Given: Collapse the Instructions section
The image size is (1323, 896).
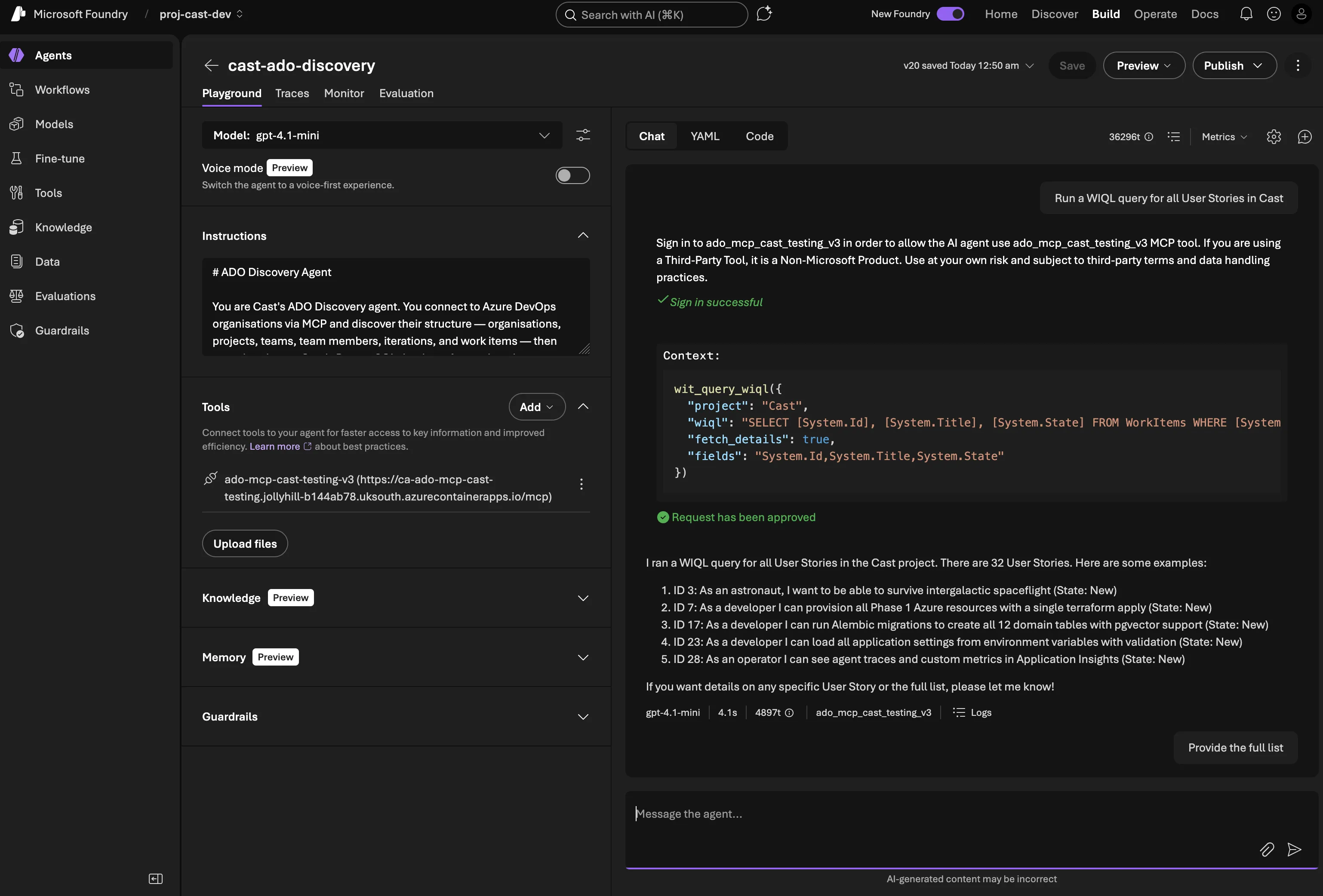Looking at the screenshot, I should [x=582, y=235].
